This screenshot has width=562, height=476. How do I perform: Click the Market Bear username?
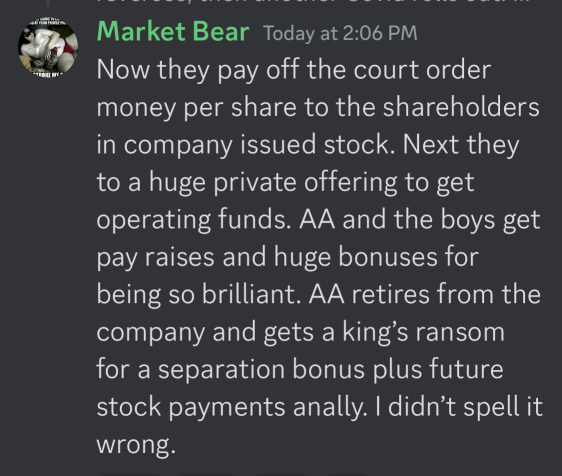coord(173,32)
